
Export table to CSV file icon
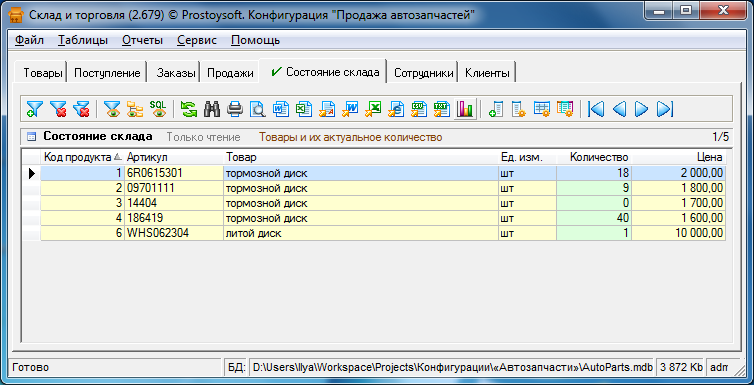[x=419, y=109]
